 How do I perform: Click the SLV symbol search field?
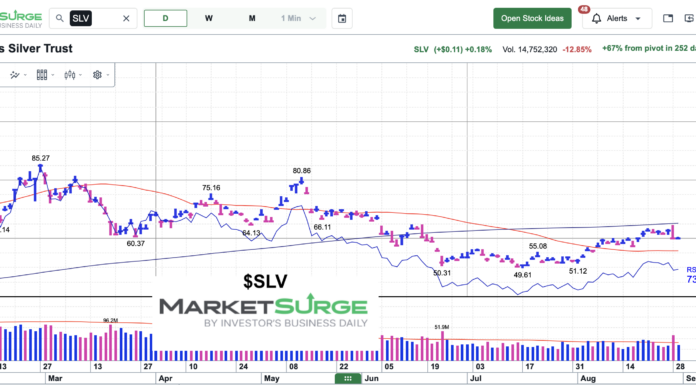(93, 19)
